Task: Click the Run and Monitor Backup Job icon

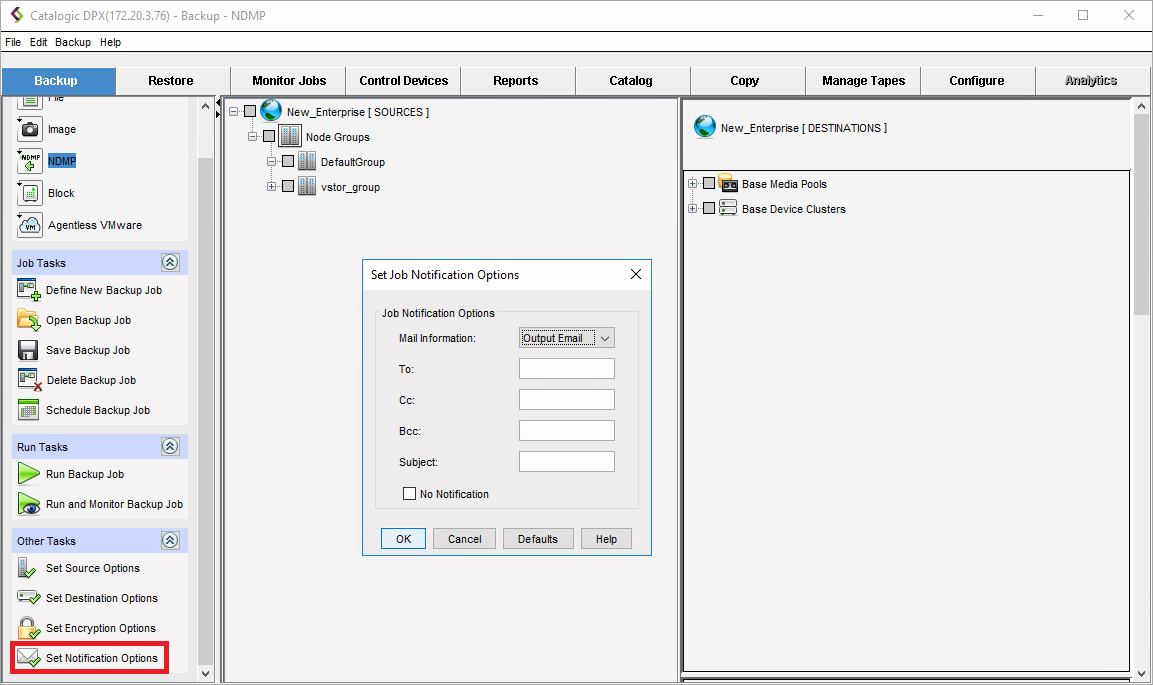Action: 29,504
